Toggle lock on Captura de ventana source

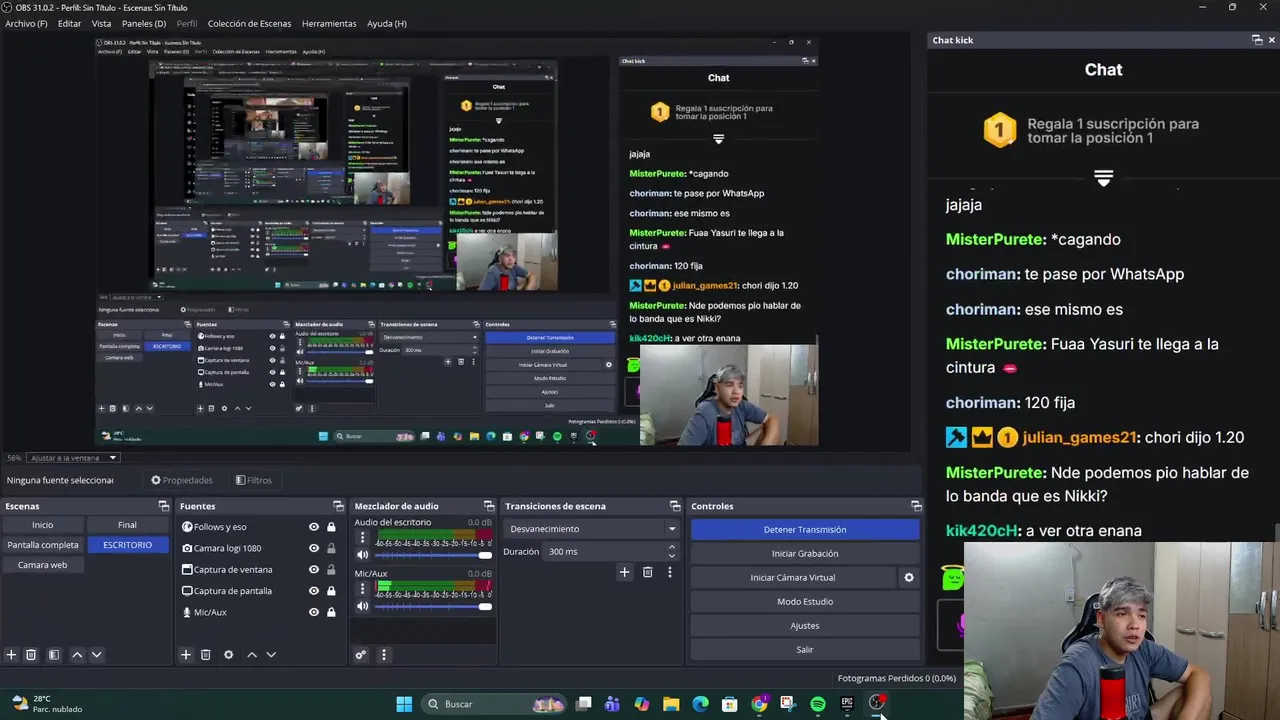(x=331, y=569)
